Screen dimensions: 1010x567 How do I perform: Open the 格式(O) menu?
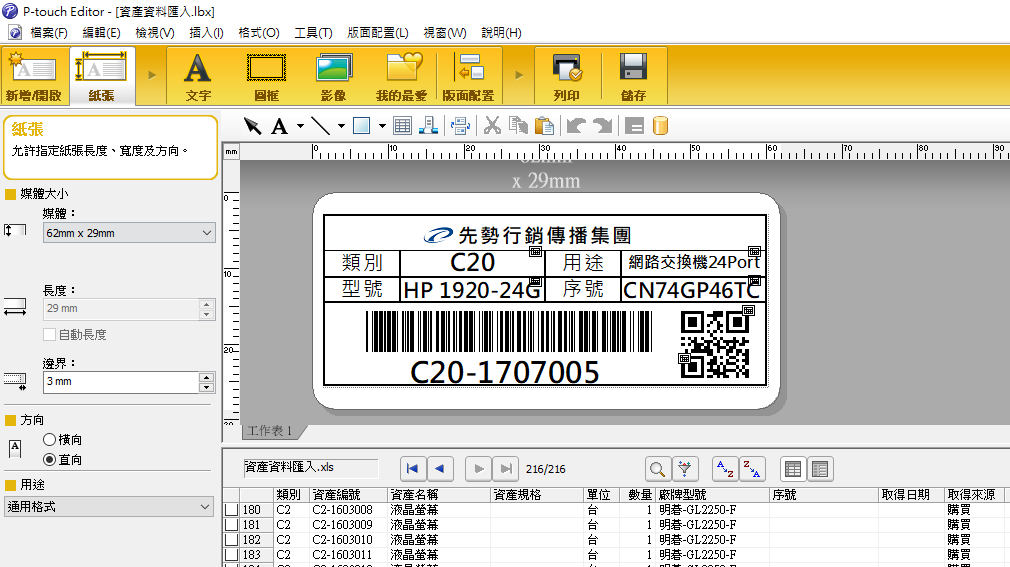259,32
